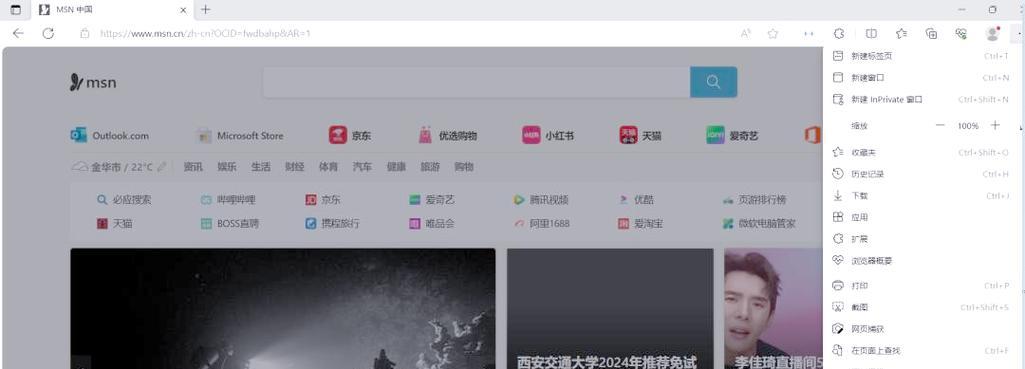Open Collections toolbar icon
This screenshot has height=369, width=1025.
pyautogui.click(x=932, y=33)
